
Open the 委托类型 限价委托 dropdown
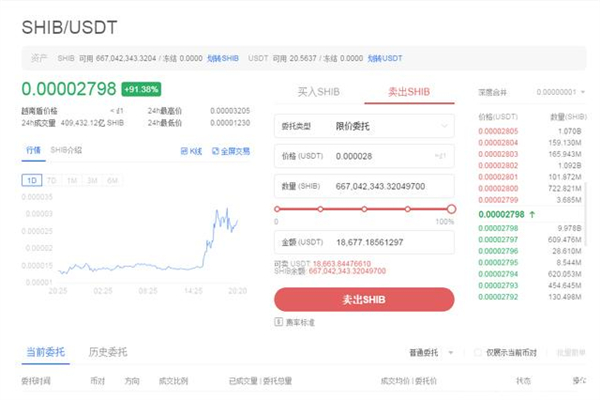[364, 126]
